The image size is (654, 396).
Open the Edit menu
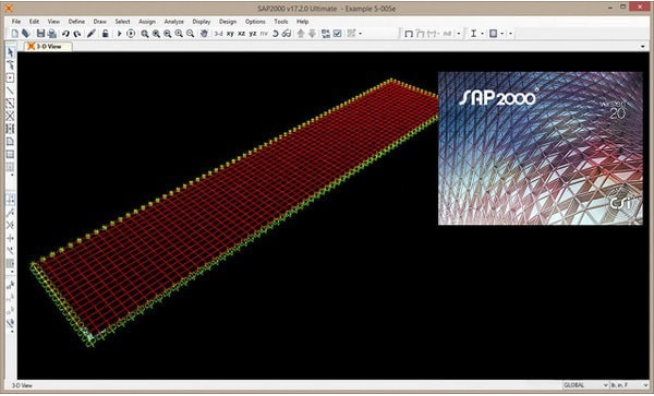coord(34,21)
